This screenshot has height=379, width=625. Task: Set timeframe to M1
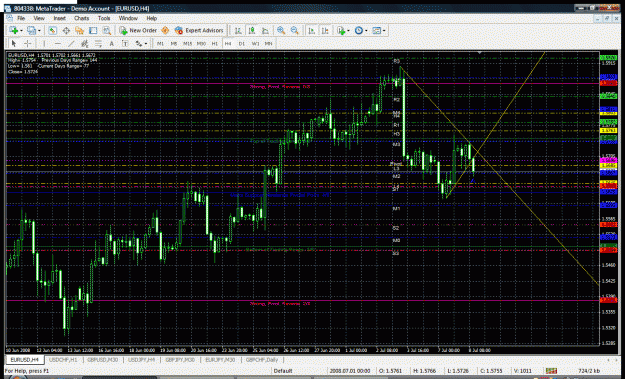pos(160,43)
